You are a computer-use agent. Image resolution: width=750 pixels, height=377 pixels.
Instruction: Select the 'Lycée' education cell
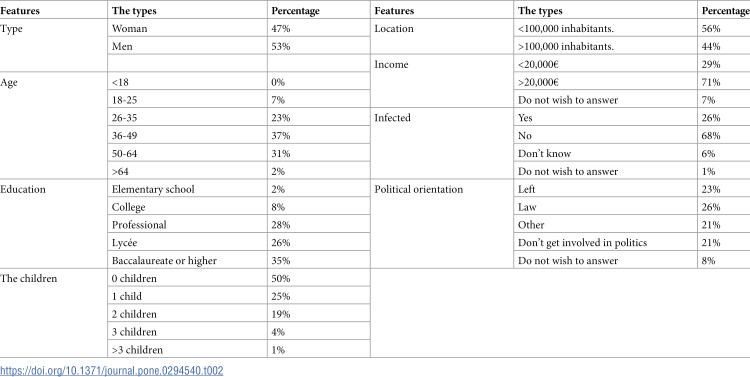pyautogui.click(x=188, y=243)
